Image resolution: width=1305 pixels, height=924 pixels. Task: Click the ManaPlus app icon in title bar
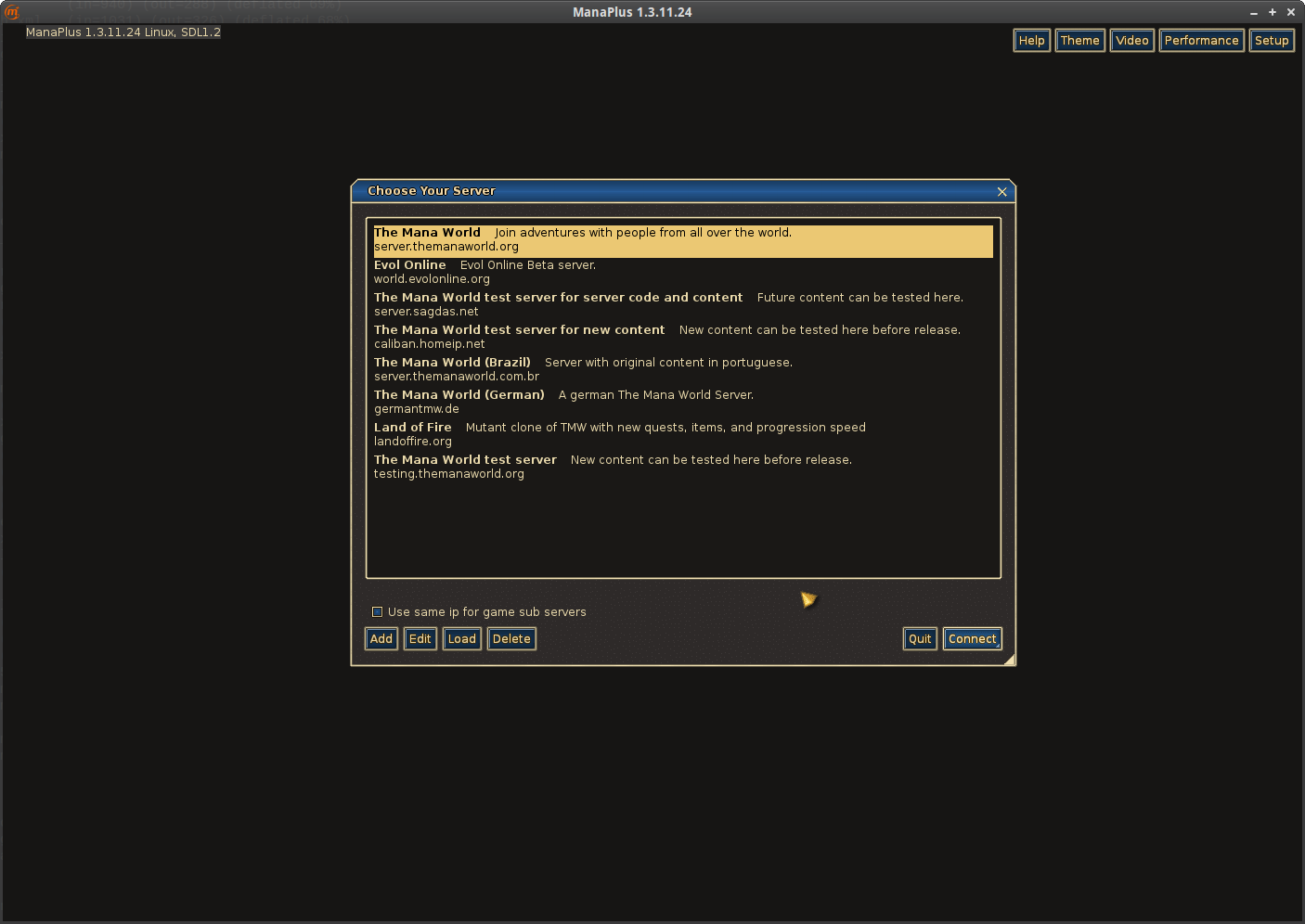point(12,12)
